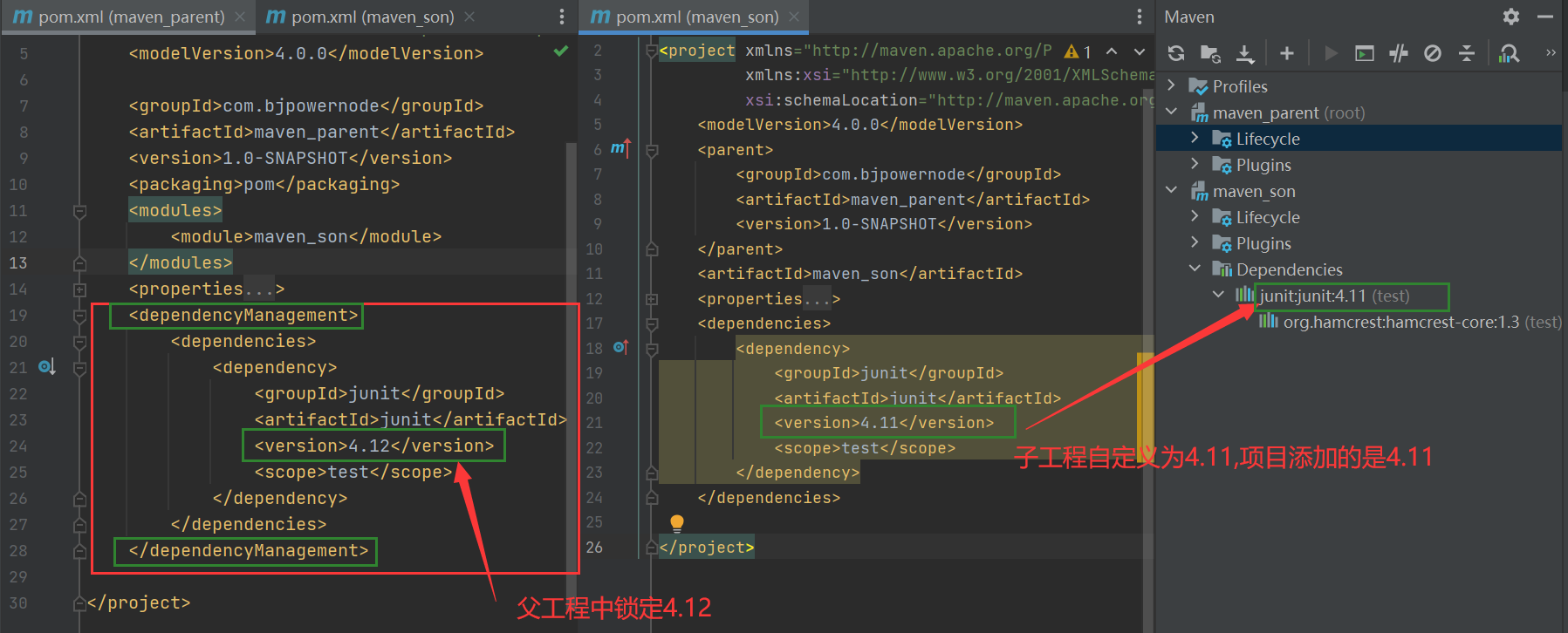The image size is (1568, 633).
Task: Reload all Maven projects
Action: point(1176,53)
